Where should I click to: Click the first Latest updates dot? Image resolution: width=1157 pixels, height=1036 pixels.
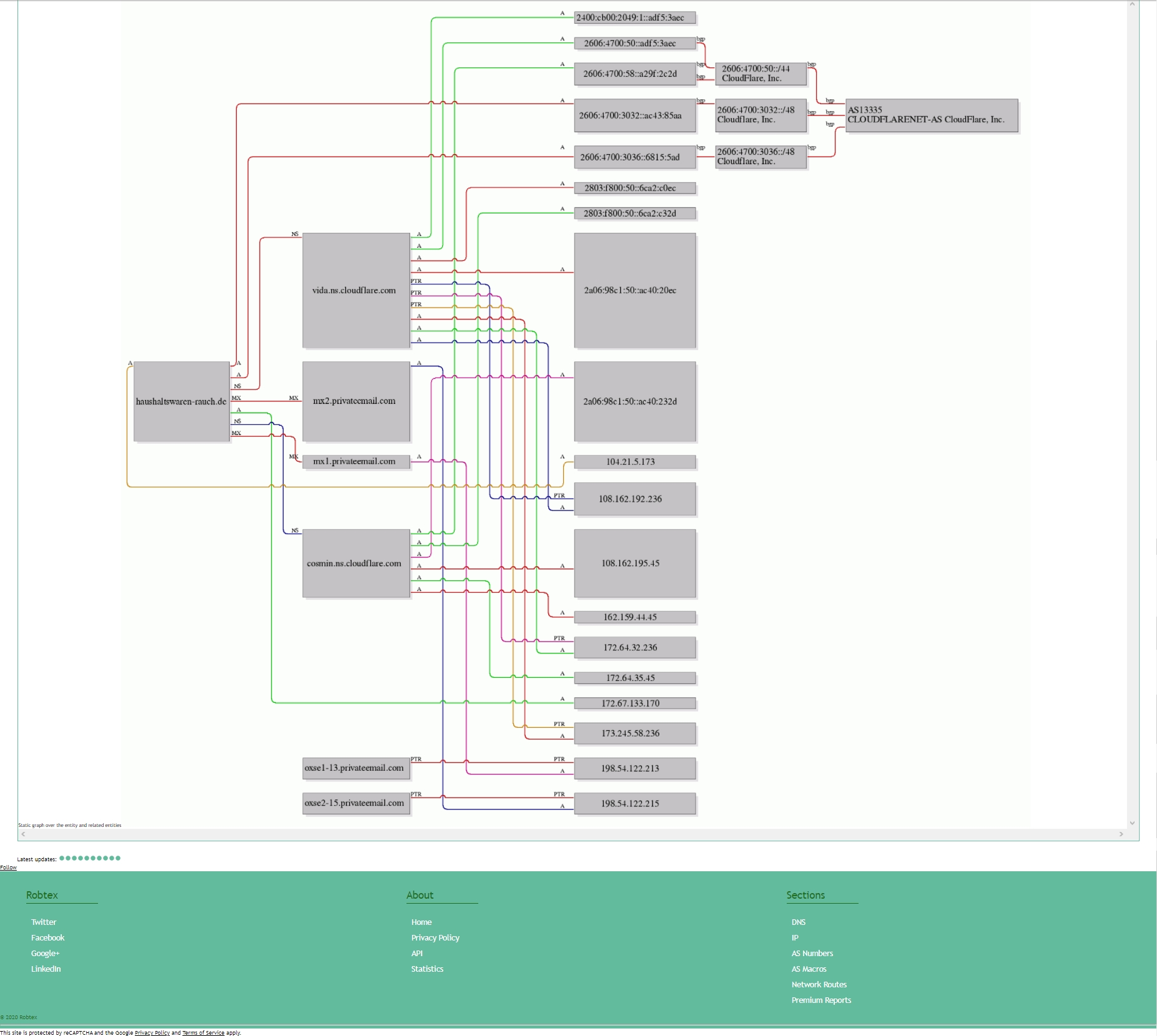(x=62, y=858)
